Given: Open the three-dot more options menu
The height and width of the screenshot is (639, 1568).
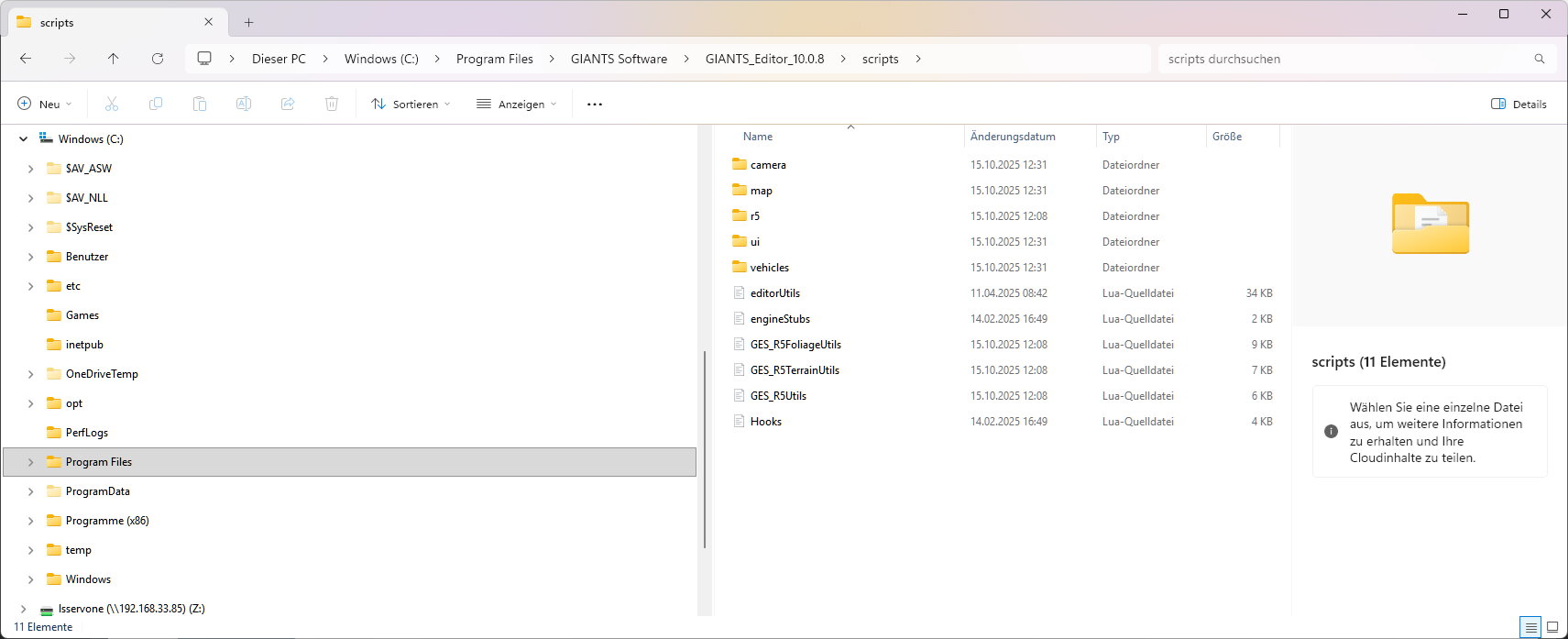Looking at the screenshot, I should pos(595,105).
